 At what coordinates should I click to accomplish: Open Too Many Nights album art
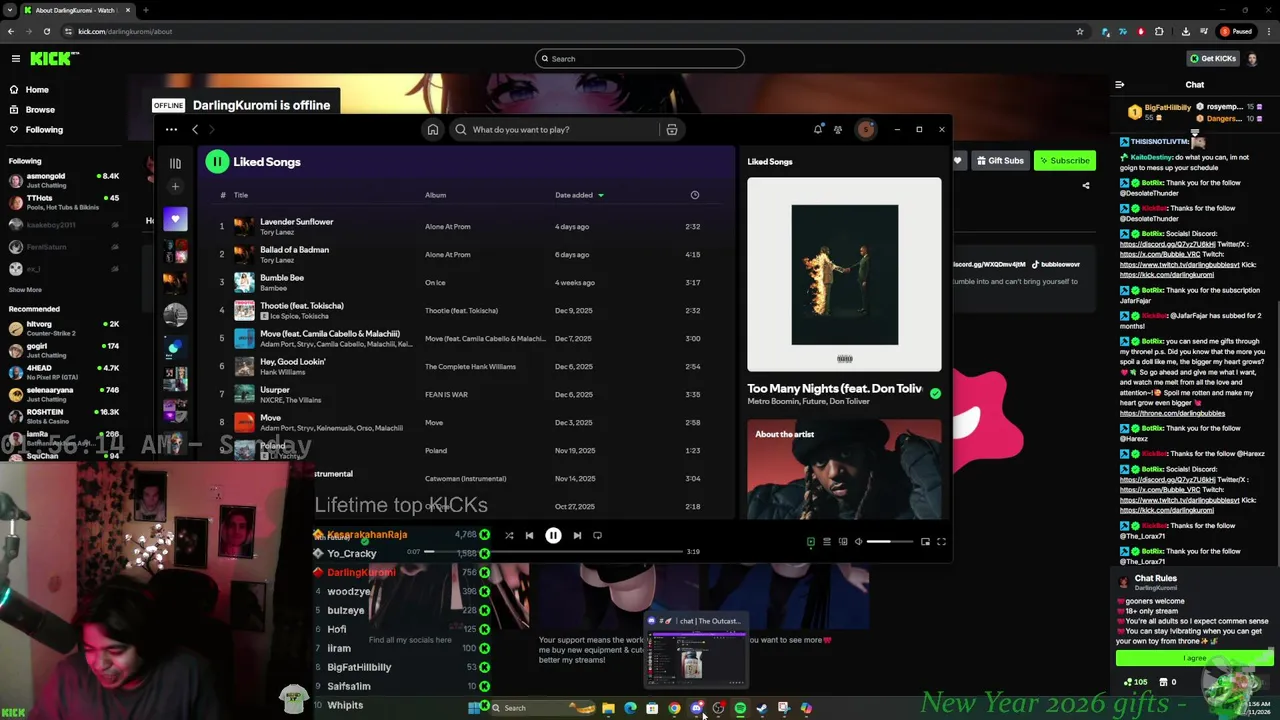coord(845,275)
